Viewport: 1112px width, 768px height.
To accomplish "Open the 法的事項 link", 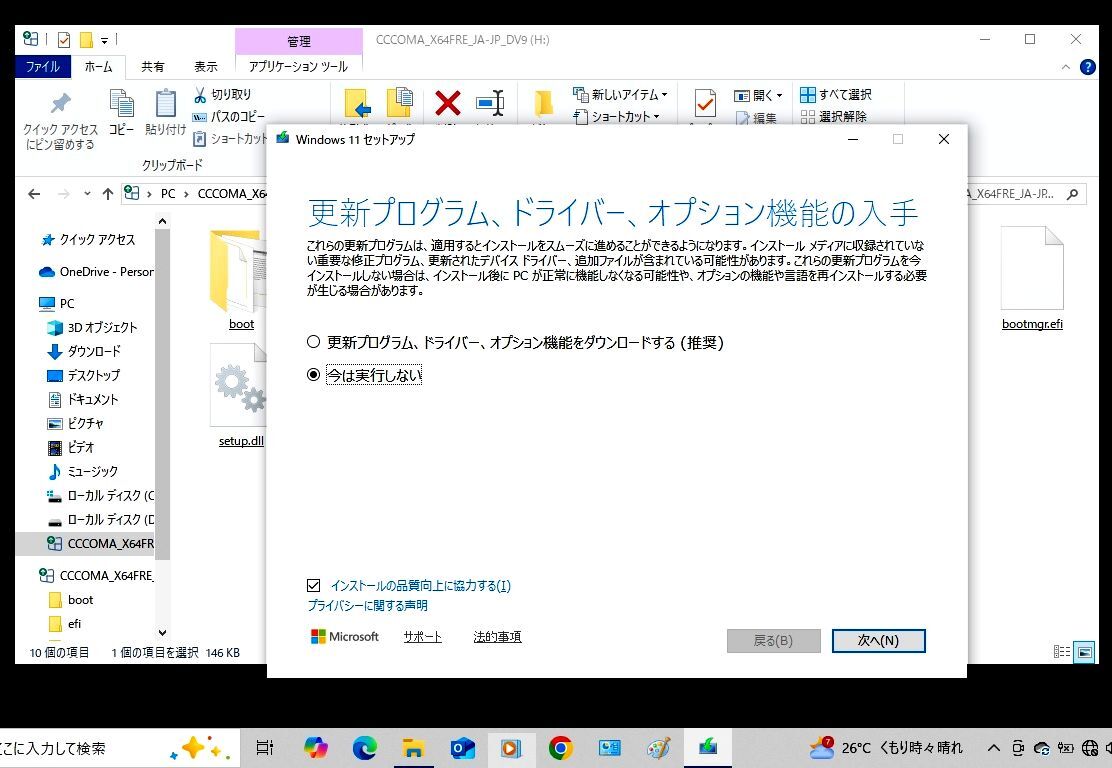I will 497,637.
